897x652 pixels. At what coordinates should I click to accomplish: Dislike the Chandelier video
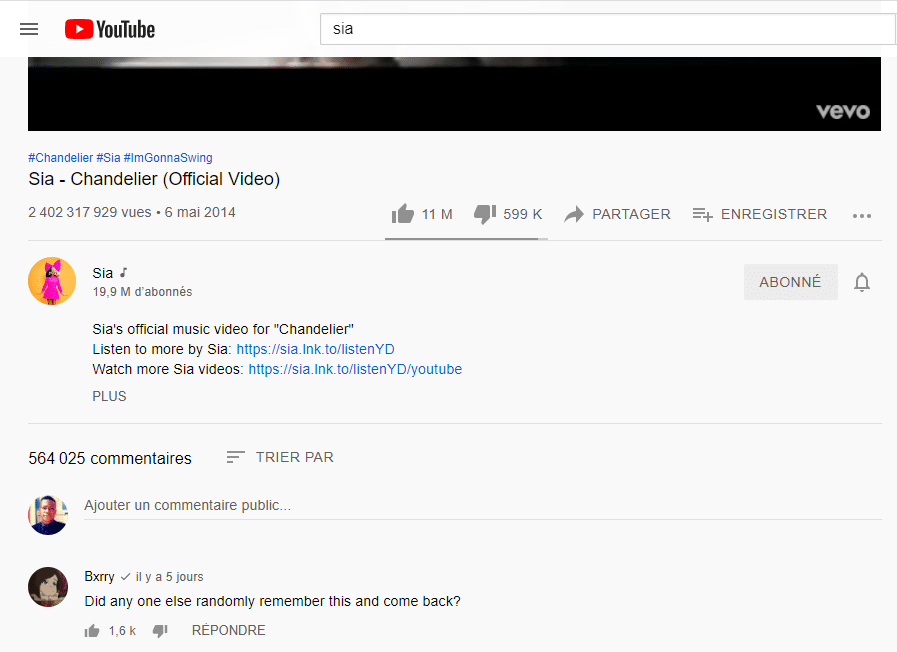click(x=485, y=214)
